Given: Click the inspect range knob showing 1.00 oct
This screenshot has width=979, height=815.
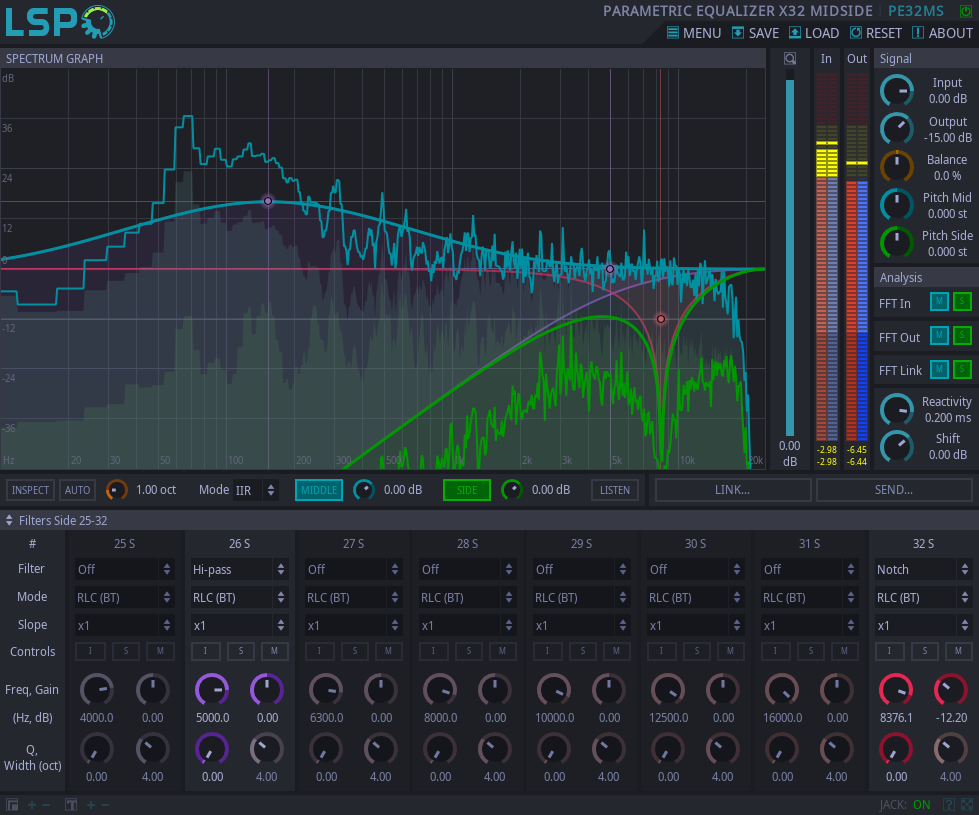Looking at the screenshot, I should (x=117, y=490).
